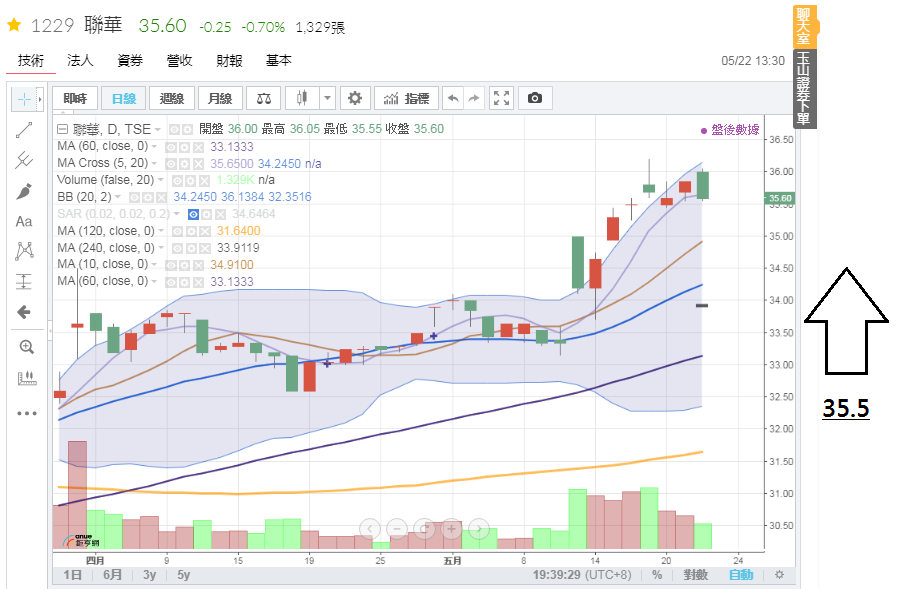Image resolution: width=900 pixels, height=600 pixels.
Task: Select the 月線 monthly interval button
Action: click(220, 98)
